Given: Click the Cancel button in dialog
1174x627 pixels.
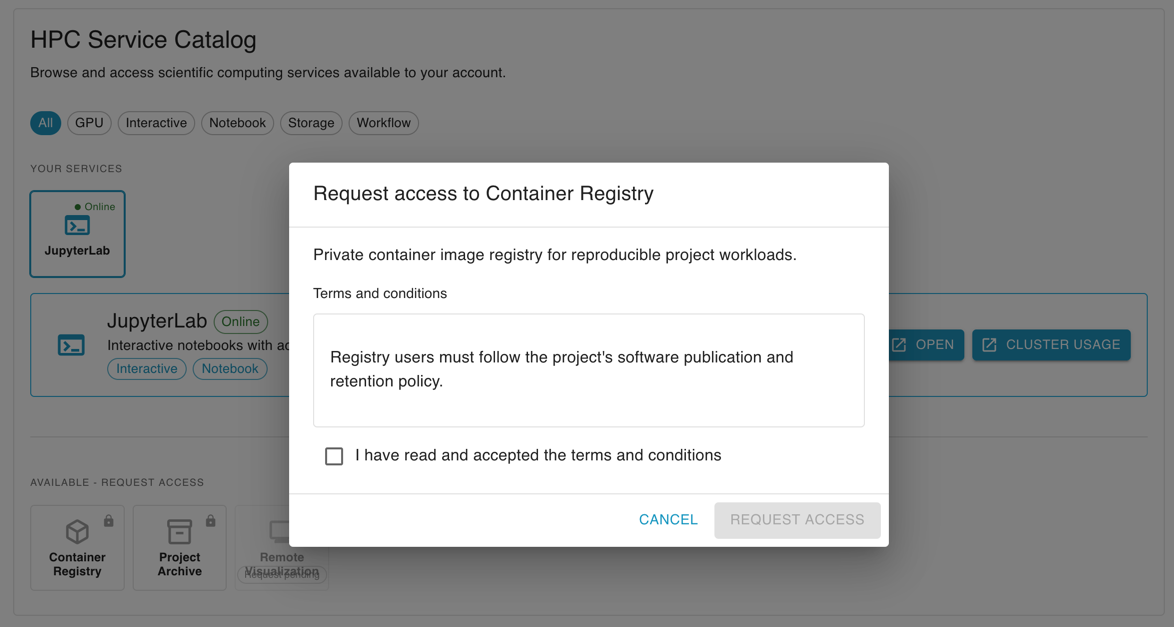Looking at the screenshot, I should 668,520.
